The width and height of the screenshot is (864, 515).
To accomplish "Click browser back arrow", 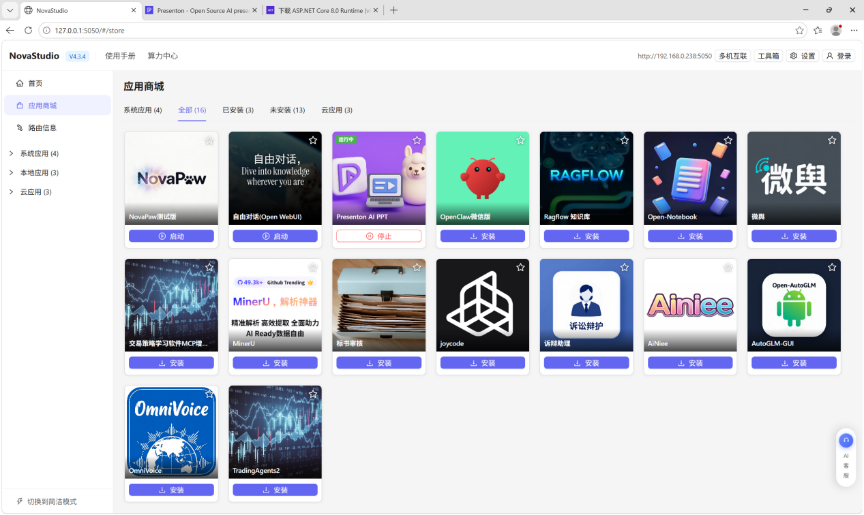I will coord(10,30).
